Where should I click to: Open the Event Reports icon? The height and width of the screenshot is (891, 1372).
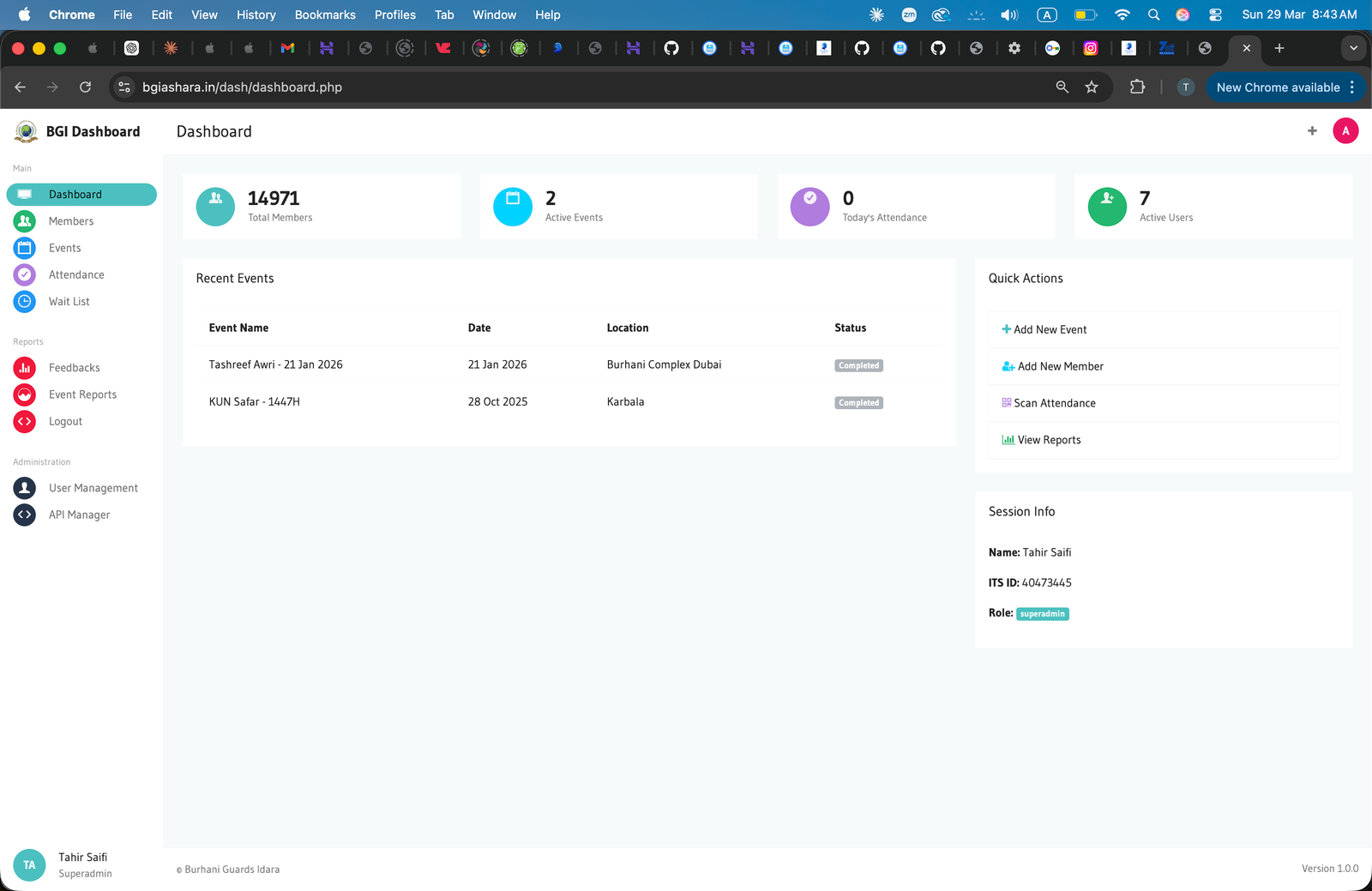[x=25, y=394]
